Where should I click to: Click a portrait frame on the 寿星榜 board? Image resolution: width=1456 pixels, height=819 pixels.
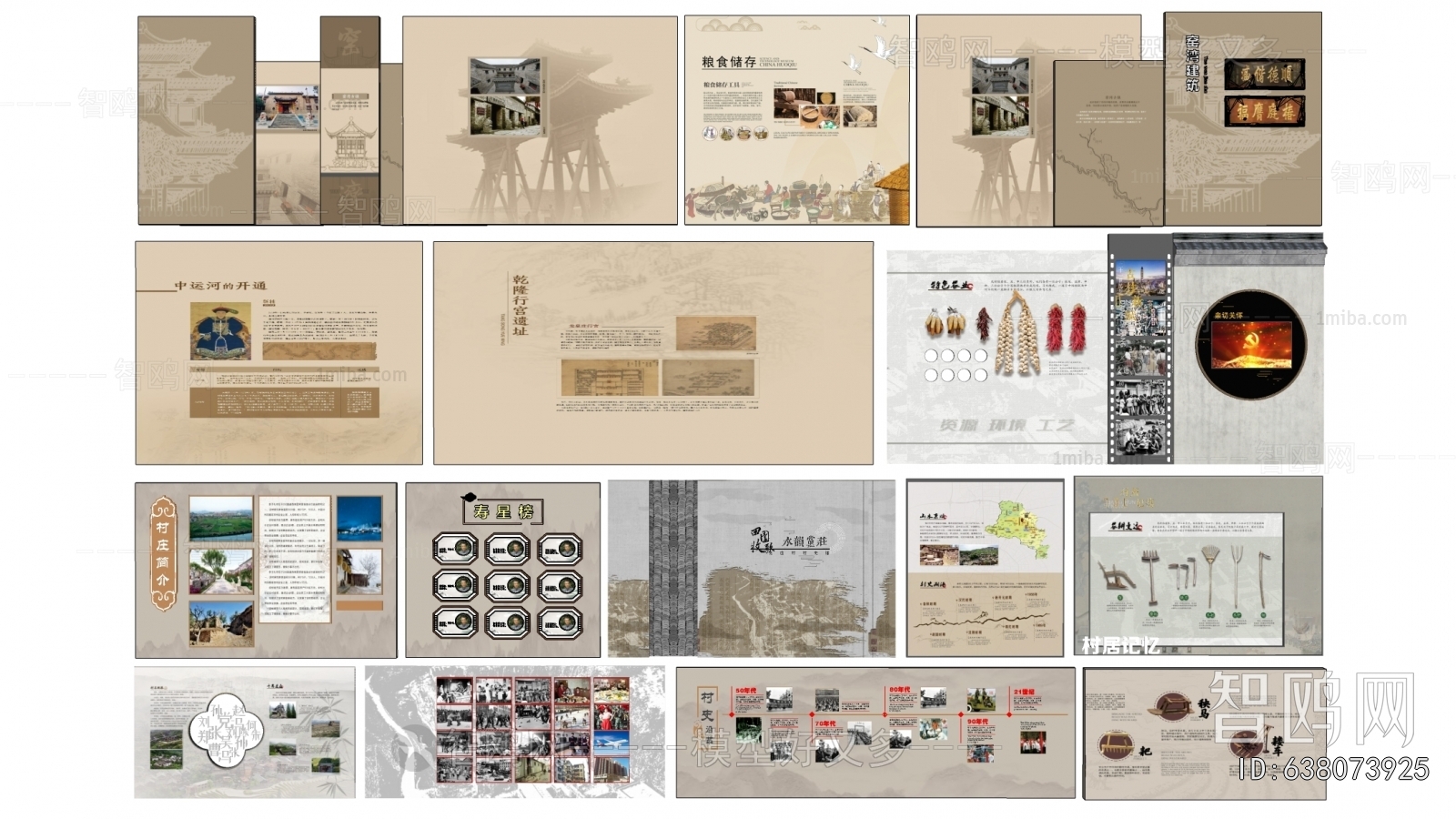[455, 549]
